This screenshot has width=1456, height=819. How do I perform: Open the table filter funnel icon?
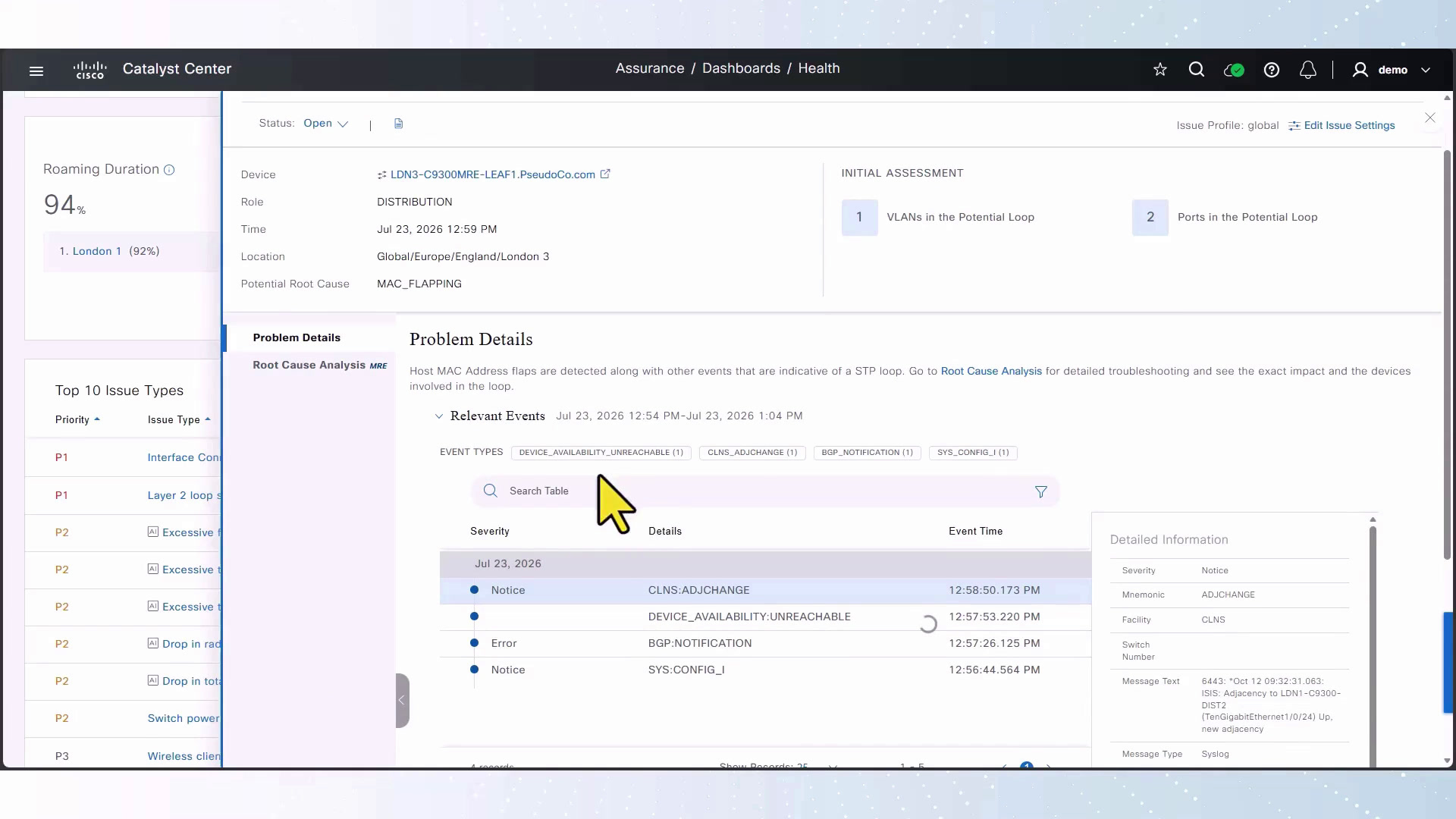tap(1041, 491)
